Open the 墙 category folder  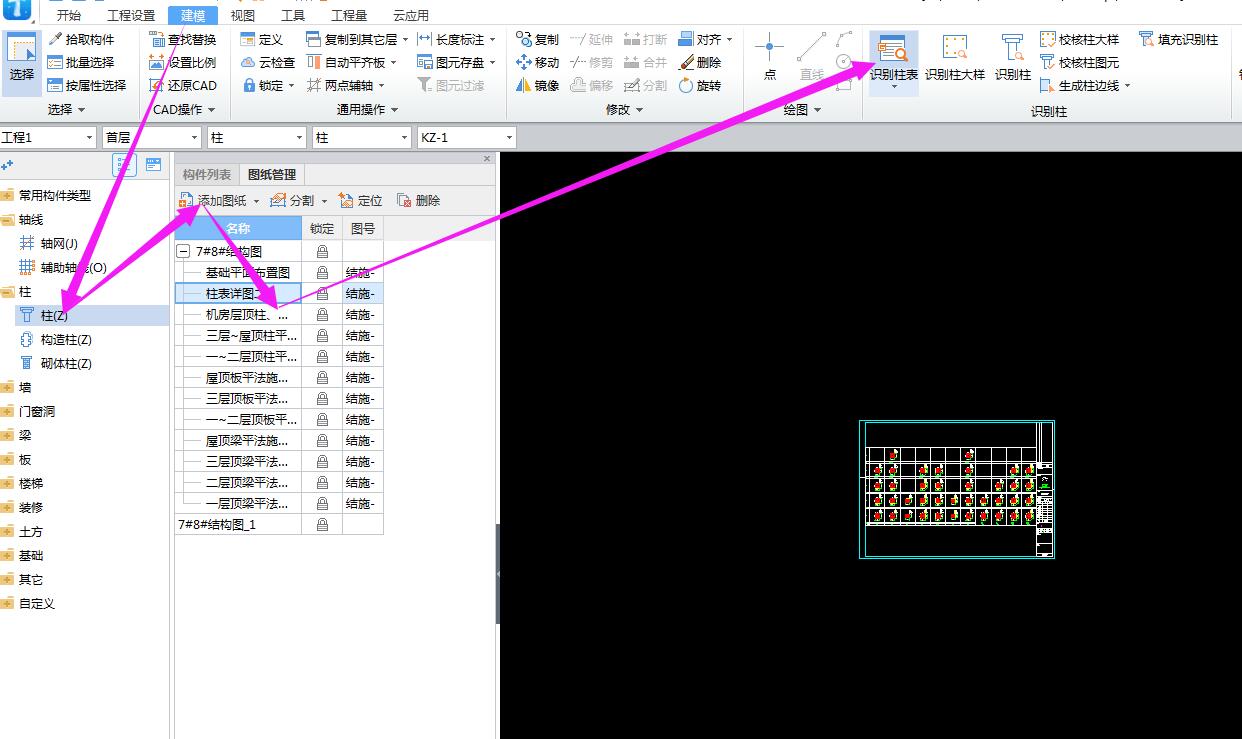coord(16,387)
